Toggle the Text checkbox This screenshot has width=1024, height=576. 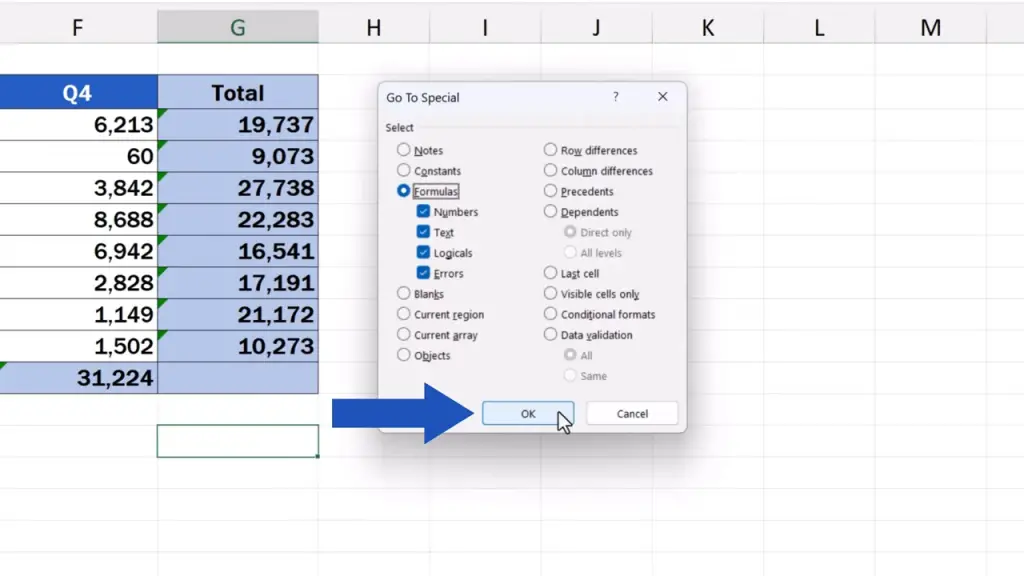click(x=424, y=232)
